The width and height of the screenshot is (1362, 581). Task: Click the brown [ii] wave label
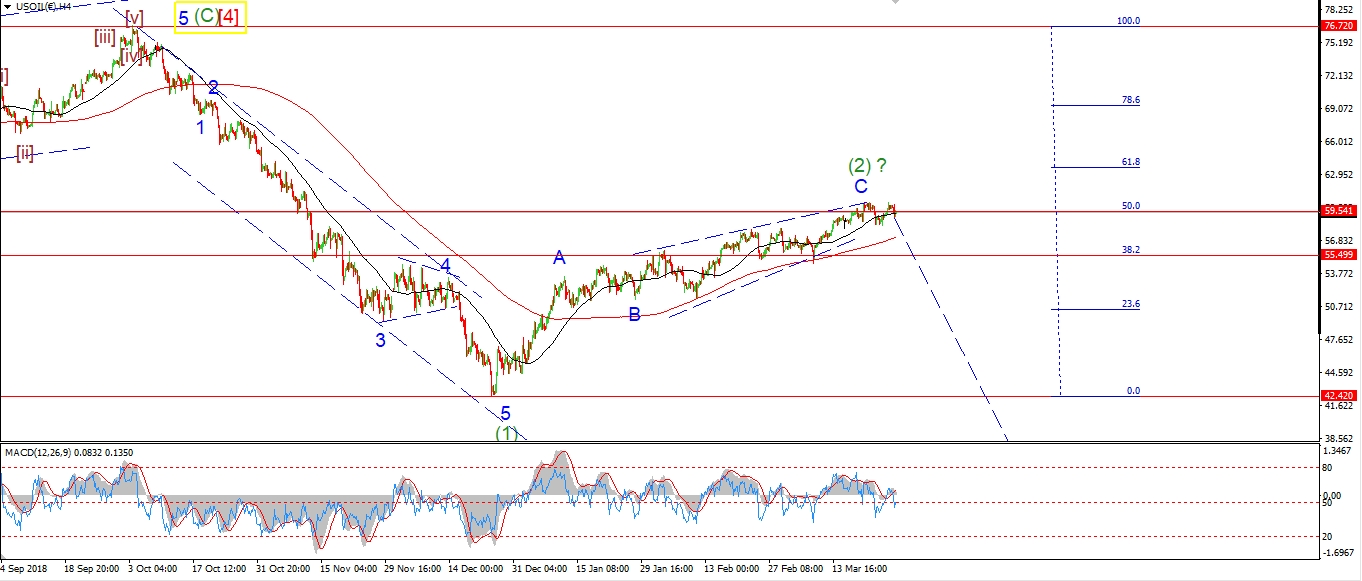pos(25,153)
